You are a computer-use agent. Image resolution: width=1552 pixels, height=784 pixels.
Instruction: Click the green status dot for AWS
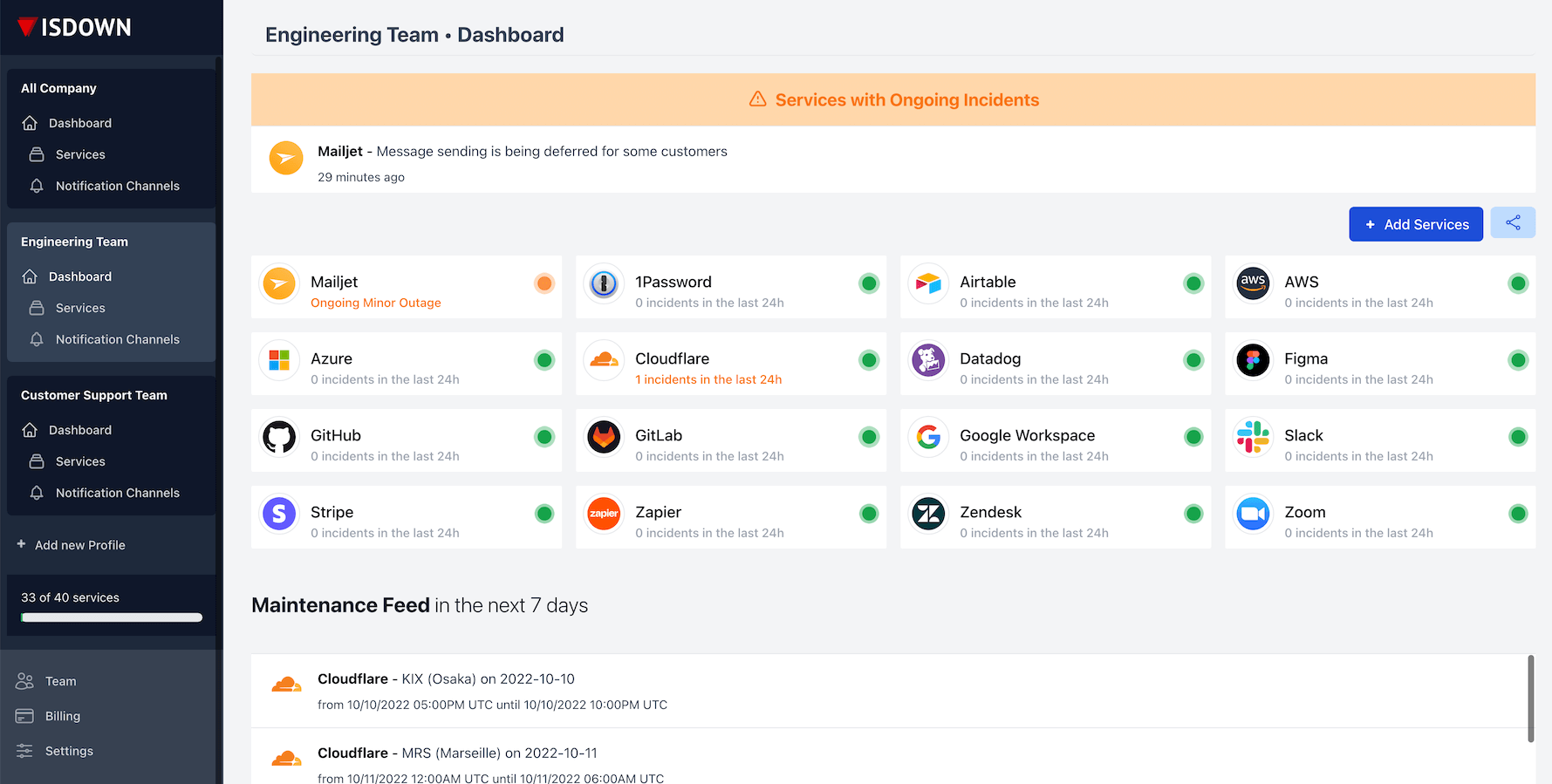(1518, 283)
